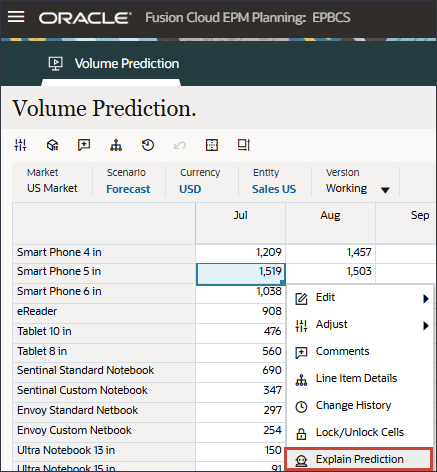Image resolution: width=437 pixels, height=472 pixels.
Task: Click the Line Item Details toolbar icon
Action: click(116, 145)
